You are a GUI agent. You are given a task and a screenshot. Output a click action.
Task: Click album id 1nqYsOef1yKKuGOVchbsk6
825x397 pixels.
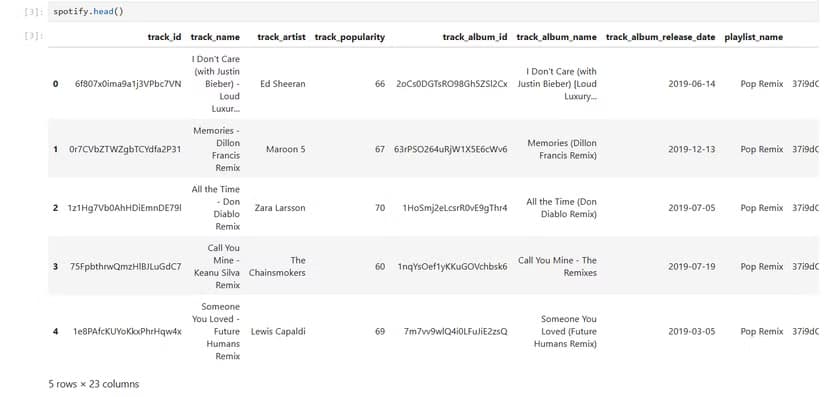453,267
